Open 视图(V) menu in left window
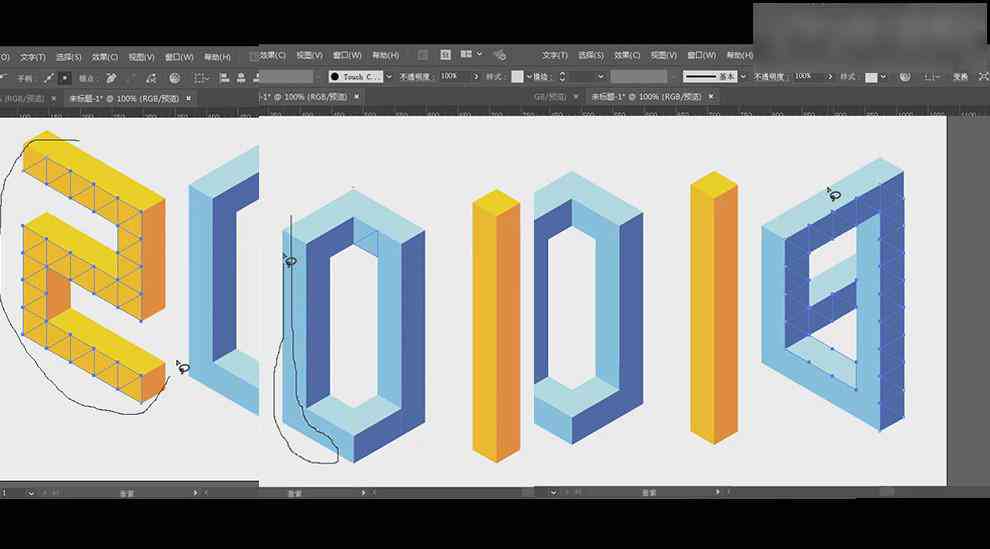 [141, 57]
